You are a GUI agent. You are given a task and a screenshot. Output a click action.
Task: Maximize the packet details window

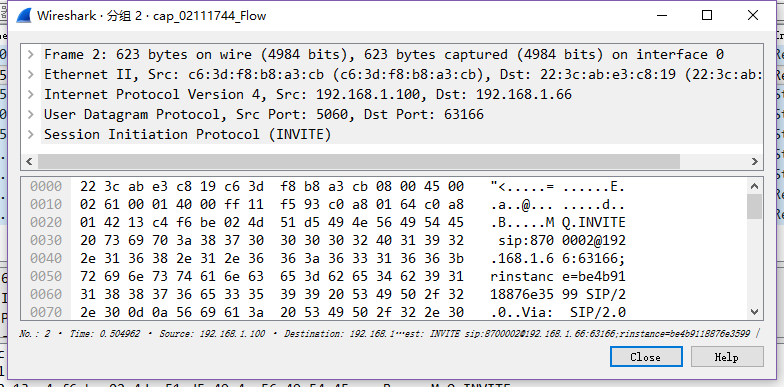pos(707,16)
